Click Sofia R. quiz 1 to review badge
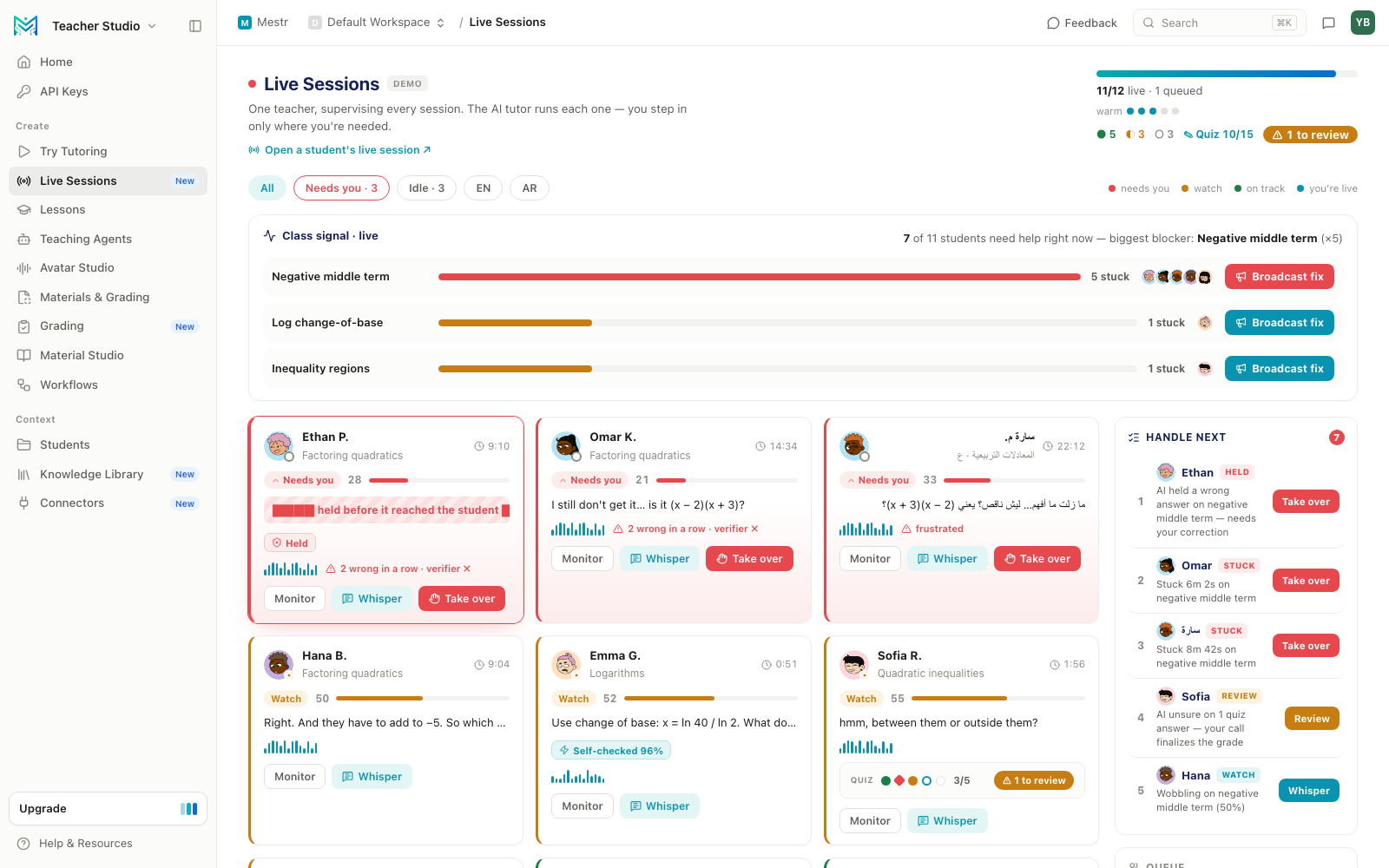 (x=1033, y=780)
